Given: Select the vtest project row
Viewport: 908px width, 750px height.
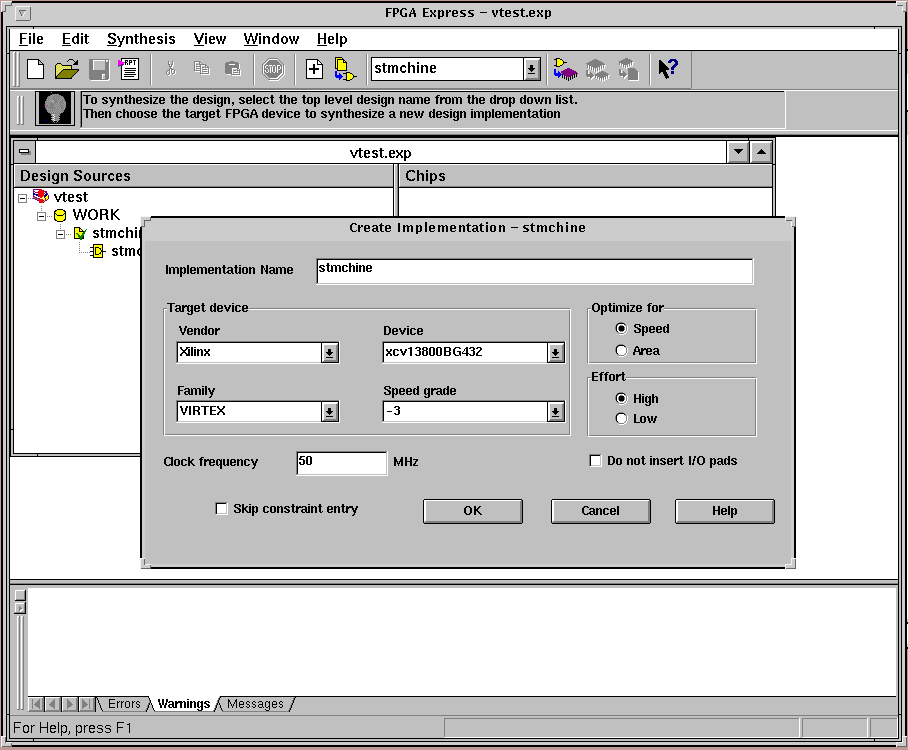Looking at the screenshot, I should click(x=71, y=197).
